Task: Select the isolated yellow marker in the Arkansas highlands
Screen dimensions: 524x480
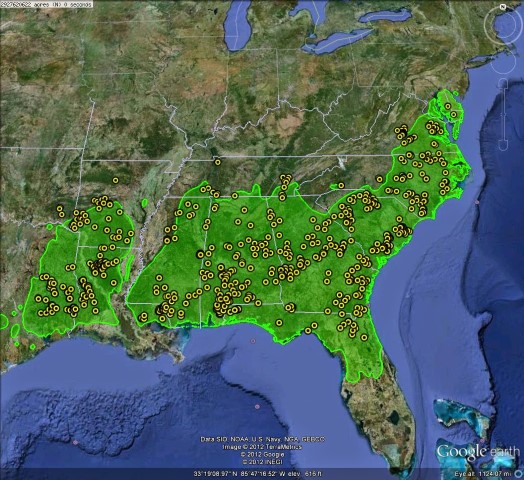Action: [x=115, y=180]
